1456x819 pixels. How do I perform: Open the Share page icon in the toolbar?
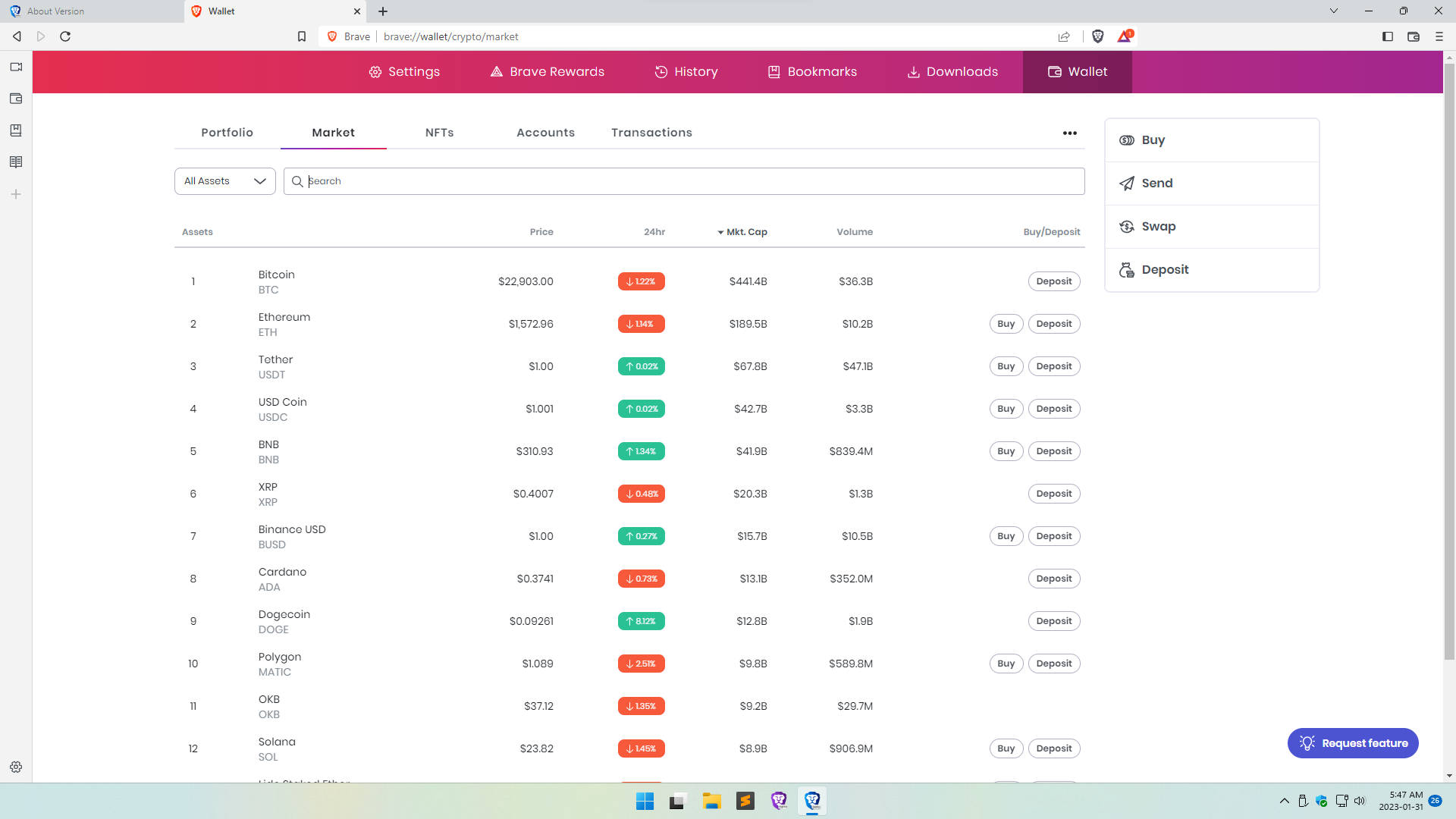[x=1064, y=36]
